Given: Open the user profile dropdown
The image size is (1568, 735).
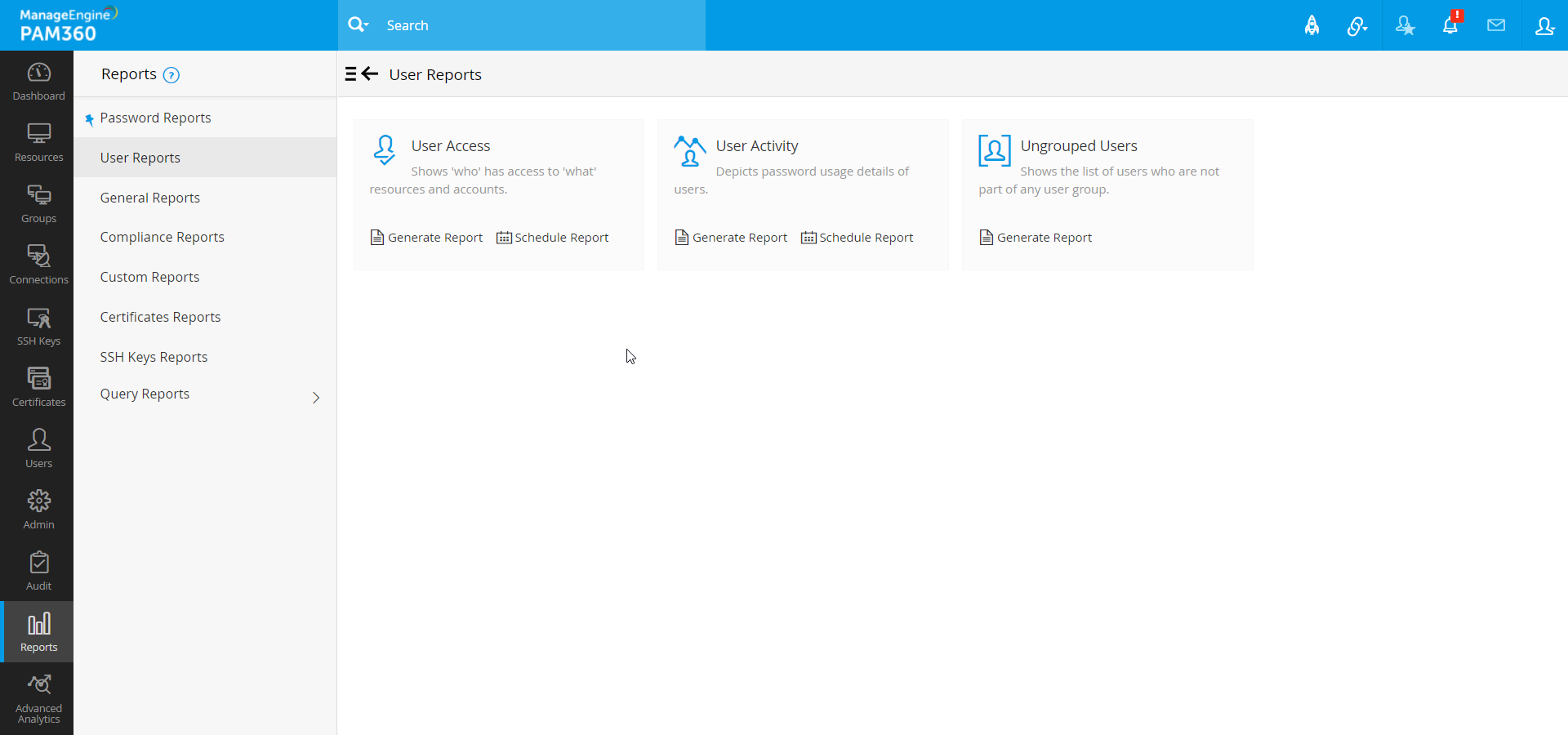Looking at the screenshot, I should [x=1544, y=25].
